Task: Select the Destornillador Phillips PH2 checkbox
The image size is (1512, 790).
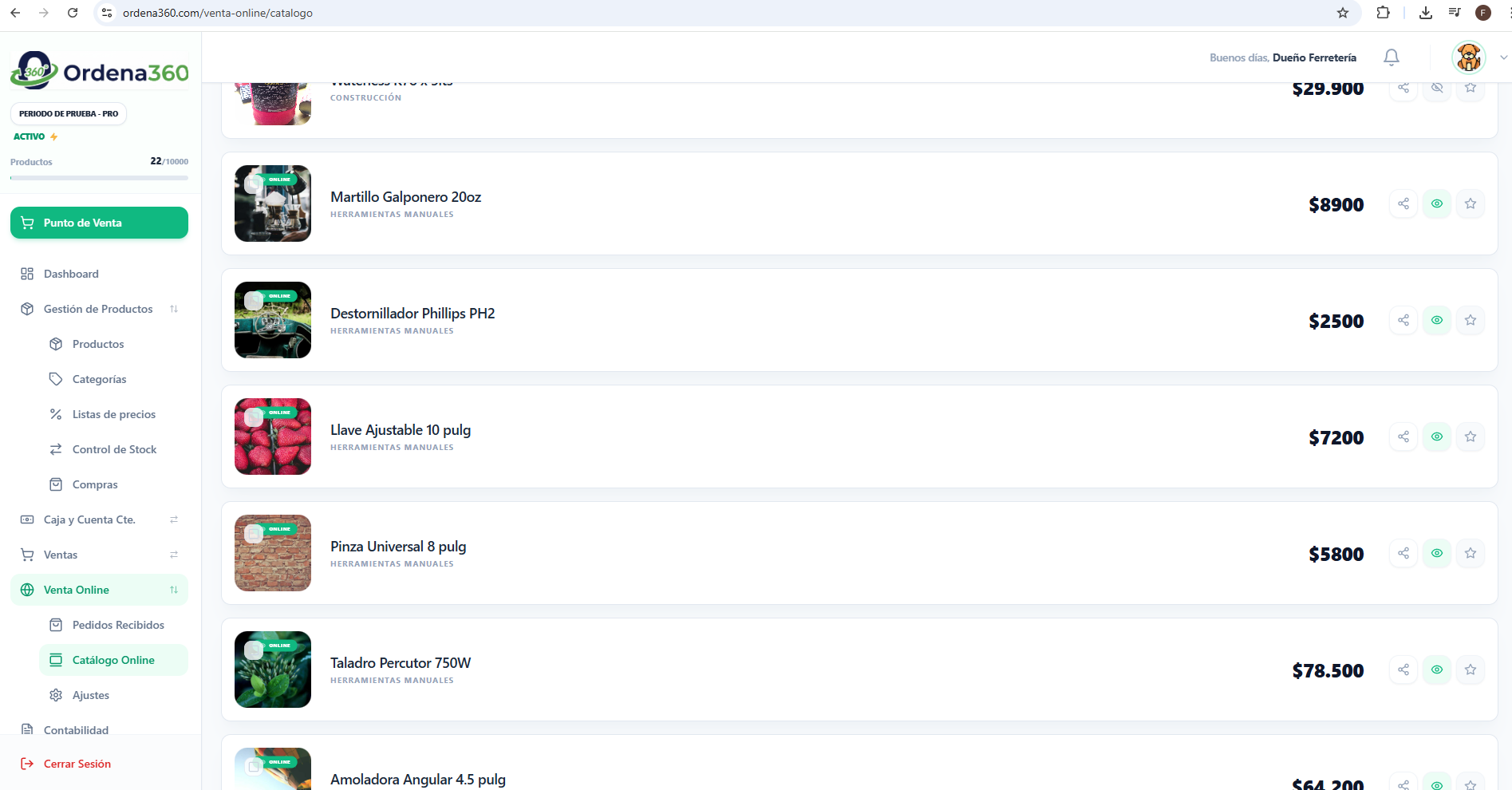Action: click(x=254, y=301)
